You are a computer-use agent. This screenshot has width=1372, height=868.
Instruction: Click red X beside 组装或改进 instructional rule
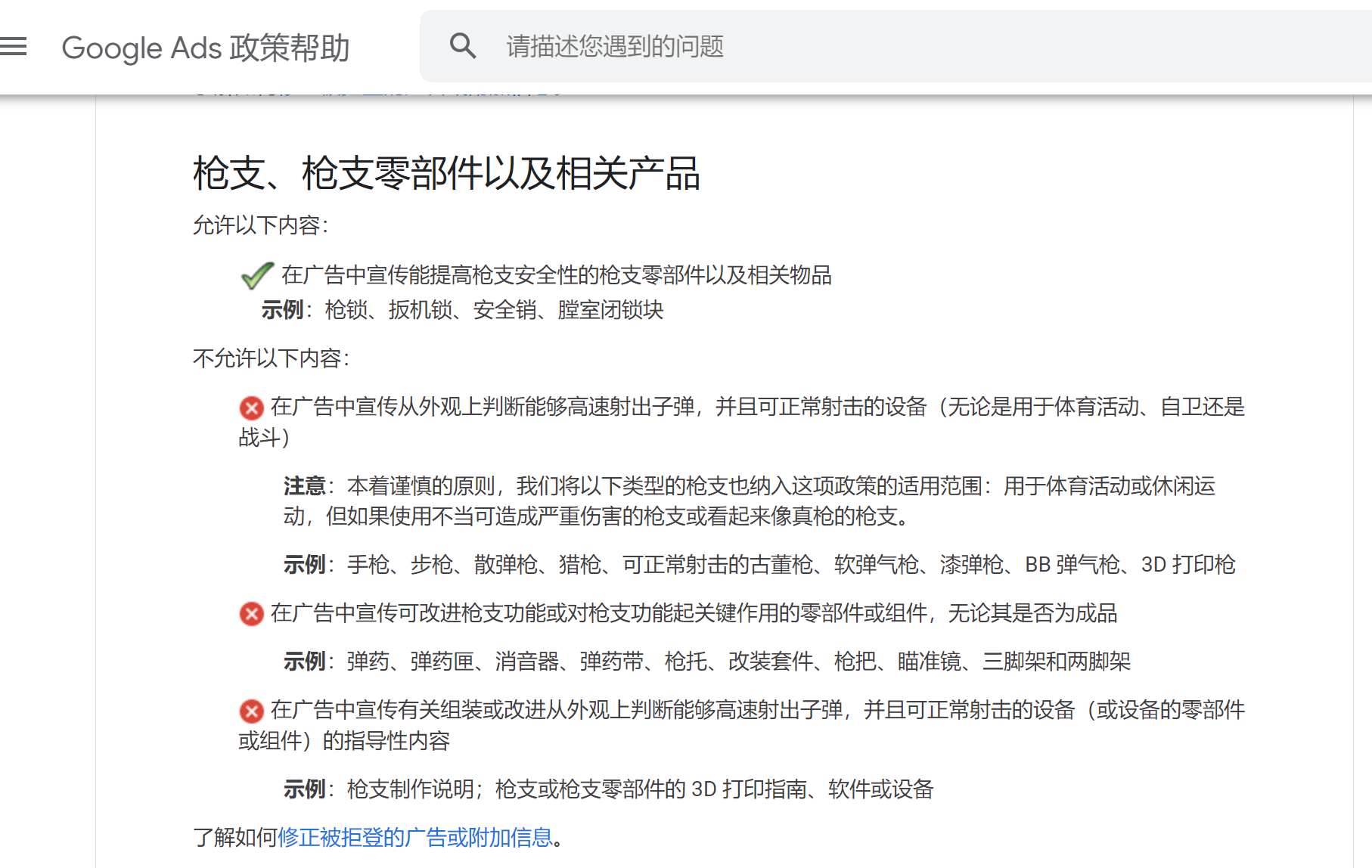[251, 711]
